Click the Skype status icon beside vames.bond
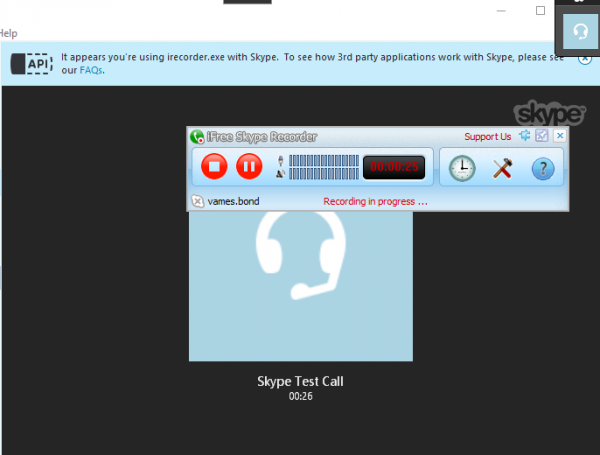 (197, 201)
